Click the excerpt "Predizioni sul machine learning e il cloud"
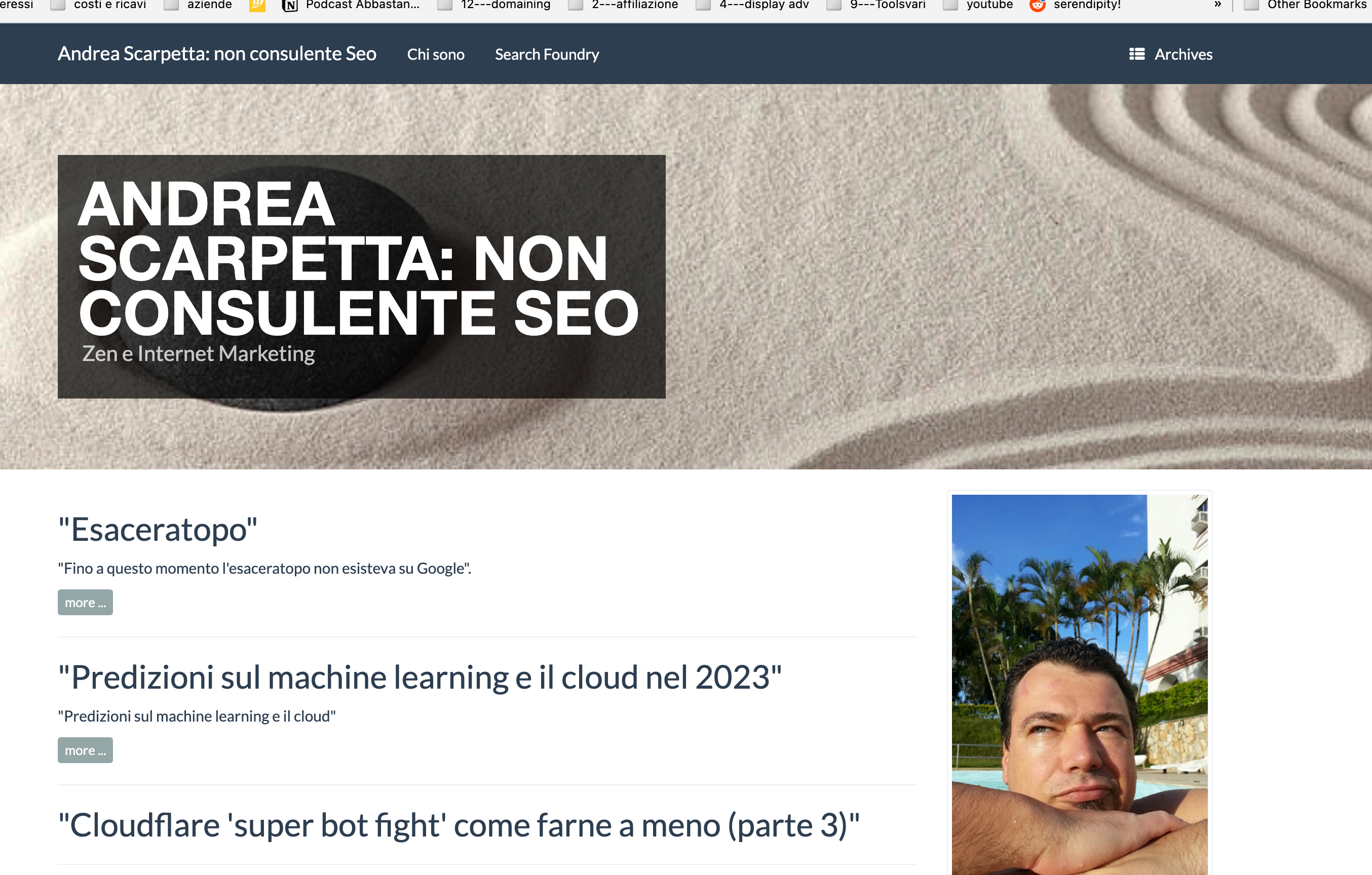The width and height of the screenshot is (1372, 875). pyautogui.click(x=197, y=716)
